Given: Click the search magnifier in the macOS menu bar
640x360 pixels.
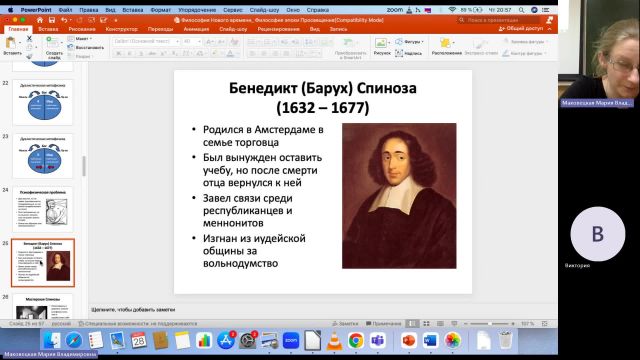Looking at the screenshot, I should [x=521, y=10].
